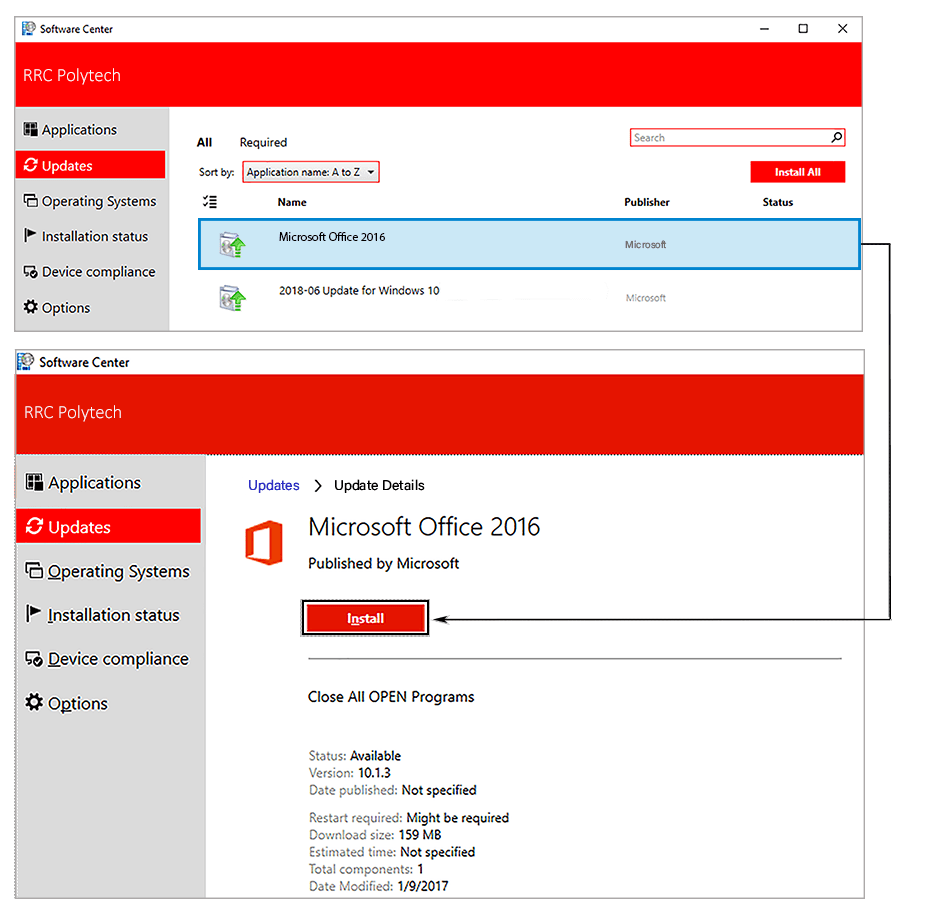Click the Status: Available line
This screenshot has height=918, width=936.
(355, 756)
